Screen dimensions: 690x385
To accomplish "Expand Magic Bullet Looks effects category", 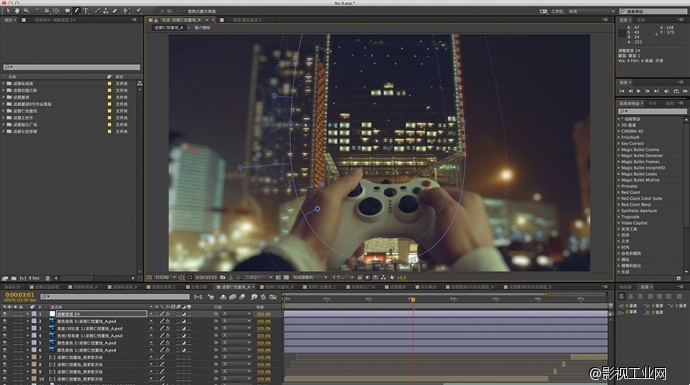I will click(x=619, y=174).
